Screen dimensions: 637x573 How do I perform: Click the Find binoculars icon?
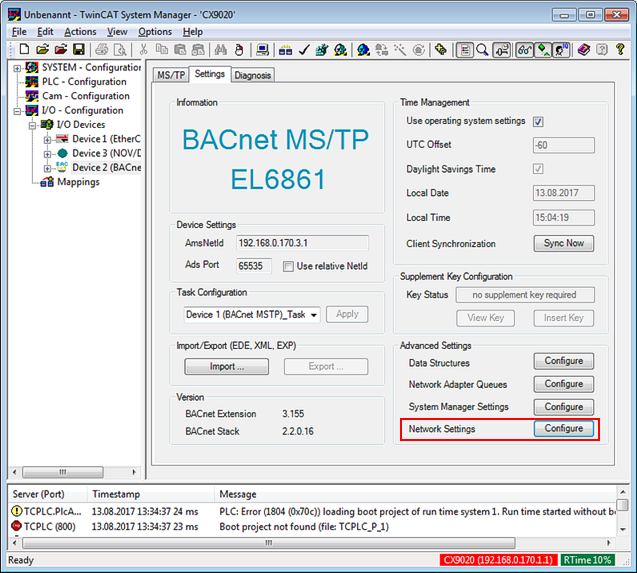point(221,50)
